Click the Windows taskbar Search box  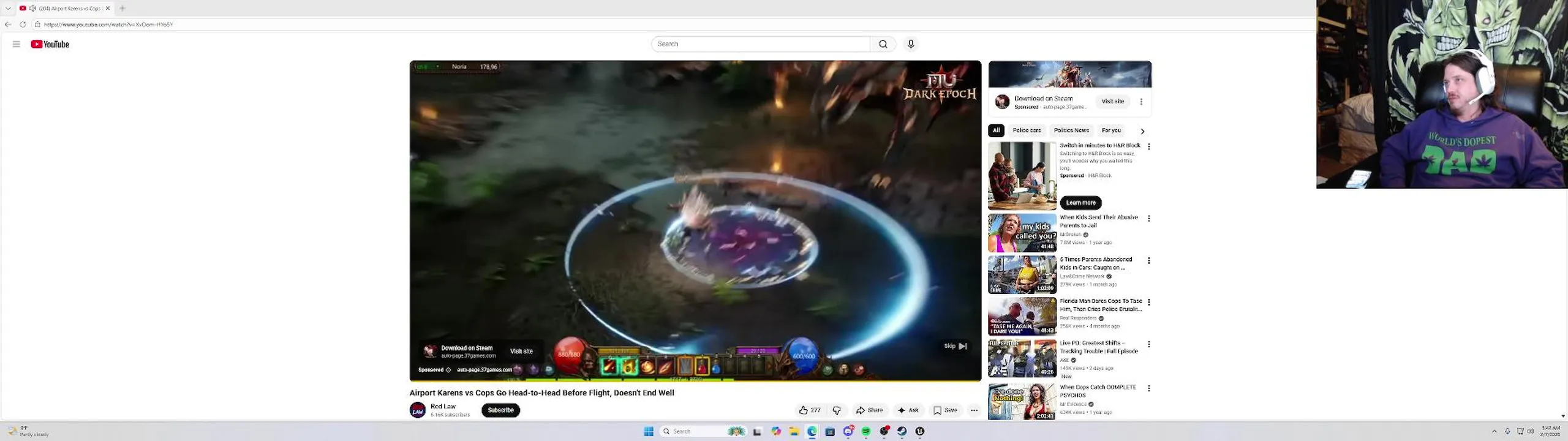(703, 431)
